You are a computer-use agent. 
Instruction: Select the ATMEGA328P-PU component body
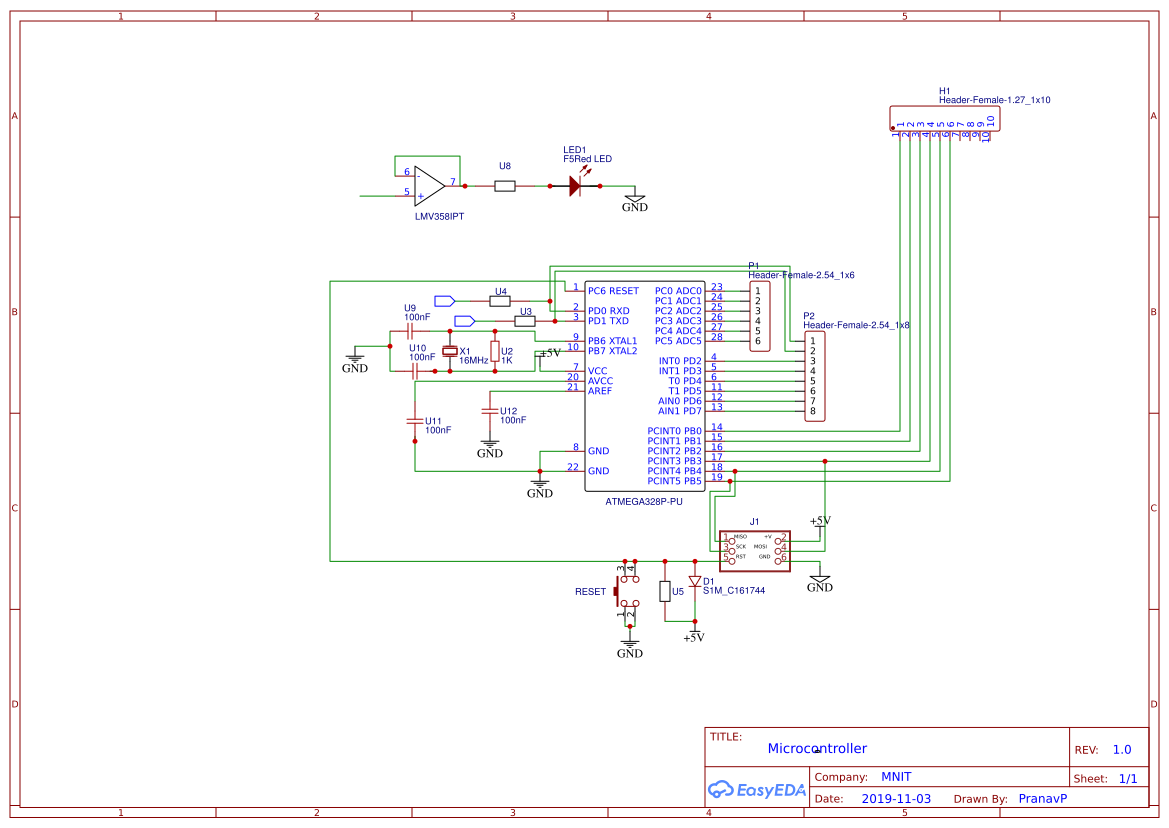643,385
